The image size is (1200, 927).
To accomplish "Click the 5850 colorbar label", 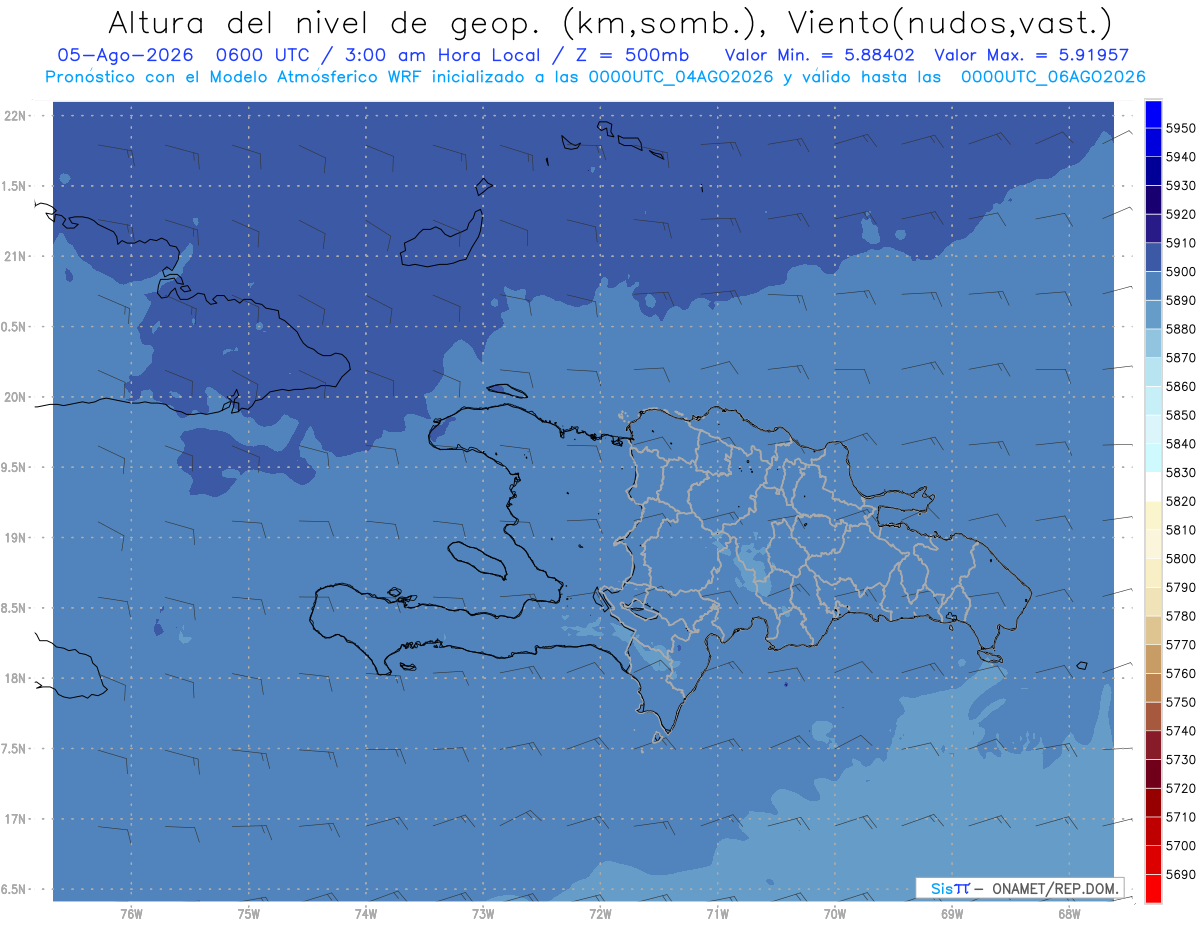I will (1181, 415).
